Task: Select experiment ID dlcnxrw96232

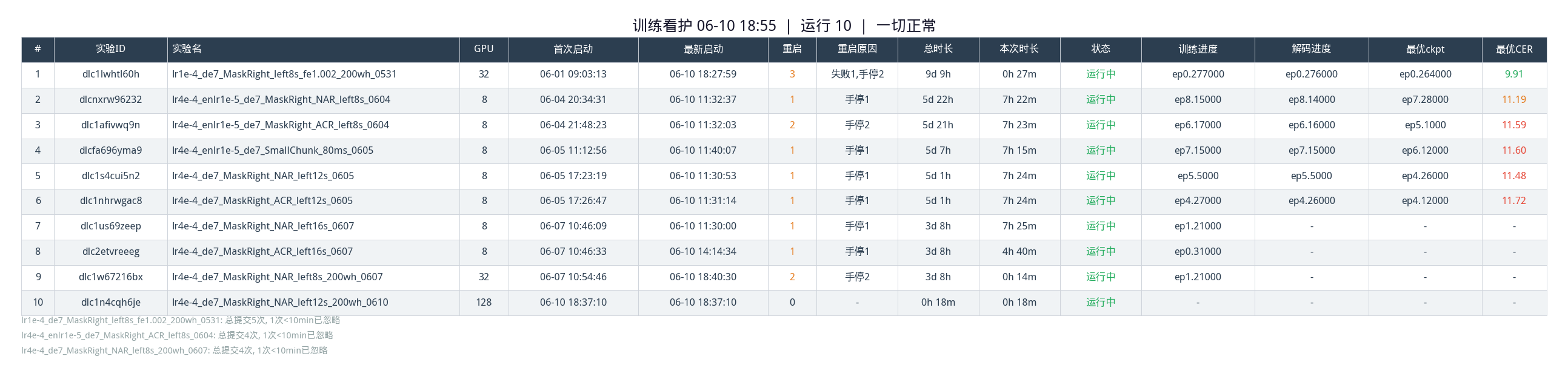Action: pyautogui.click(x=111, y=100)
